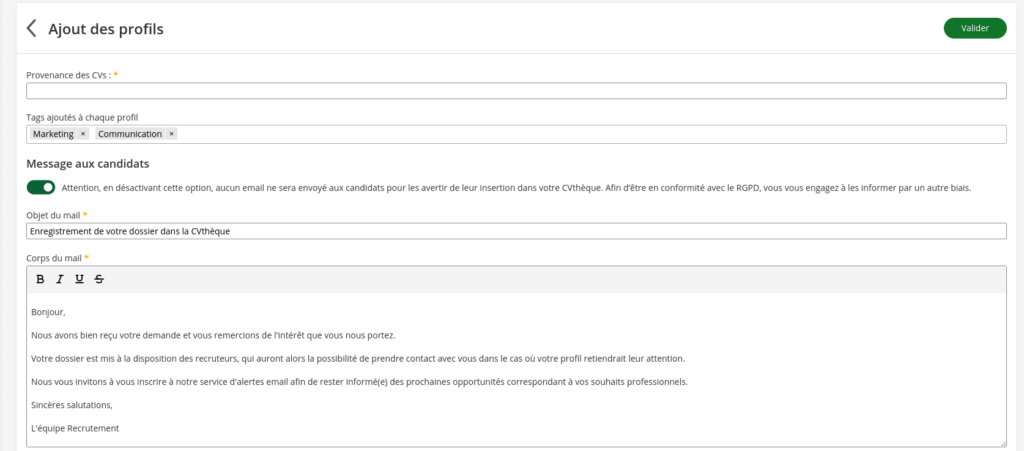Screen dimensions: 1024x451
Task: Enable underline formatting in the mail editor
Action: [x=79, y=279]
